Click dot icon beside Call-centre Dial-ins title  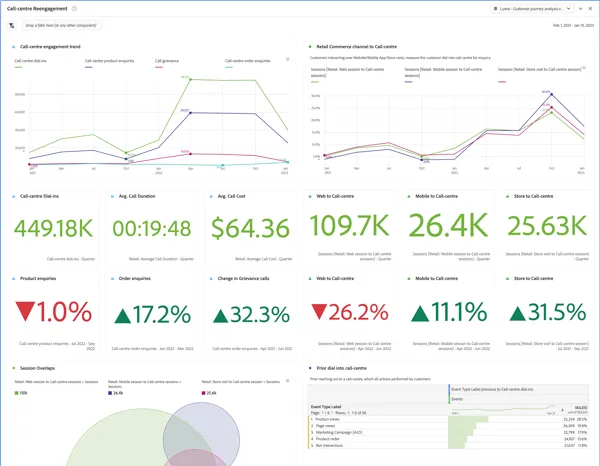click(x=14, y=196)
